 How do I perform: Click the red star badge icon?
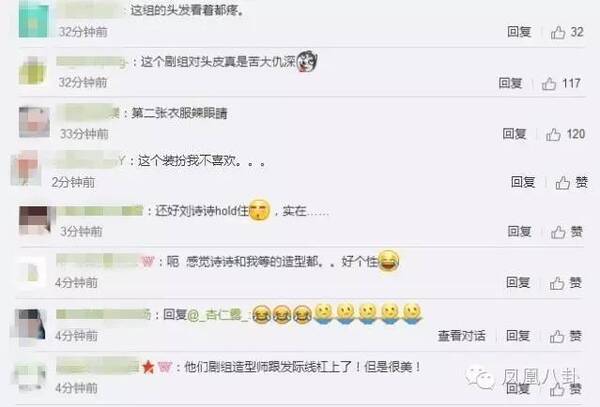coord(148,367)
